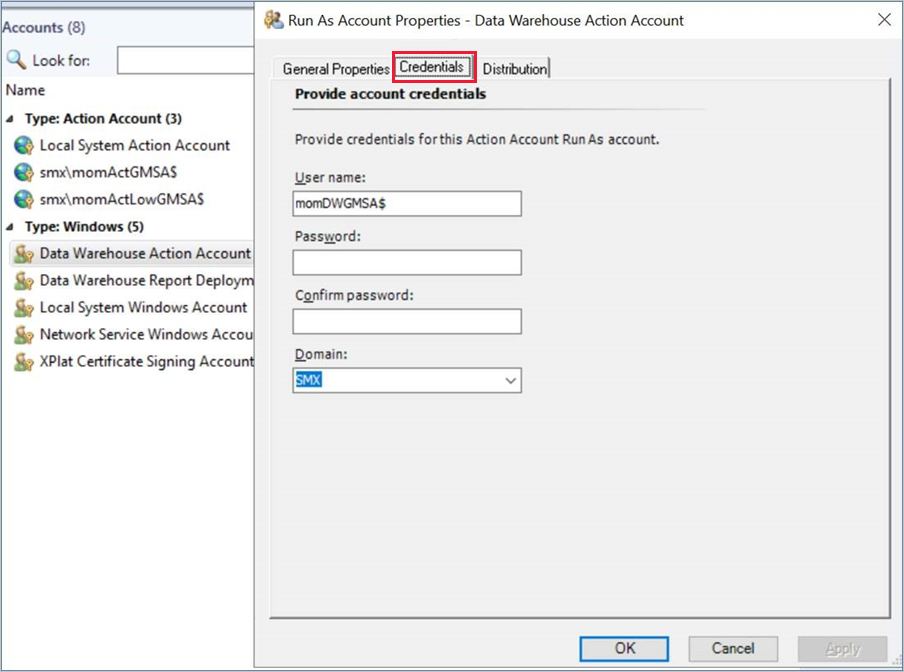This screenshot has width=904, height=672.
Task: Select the Credentials tab
Action: (x=432, y=66)
